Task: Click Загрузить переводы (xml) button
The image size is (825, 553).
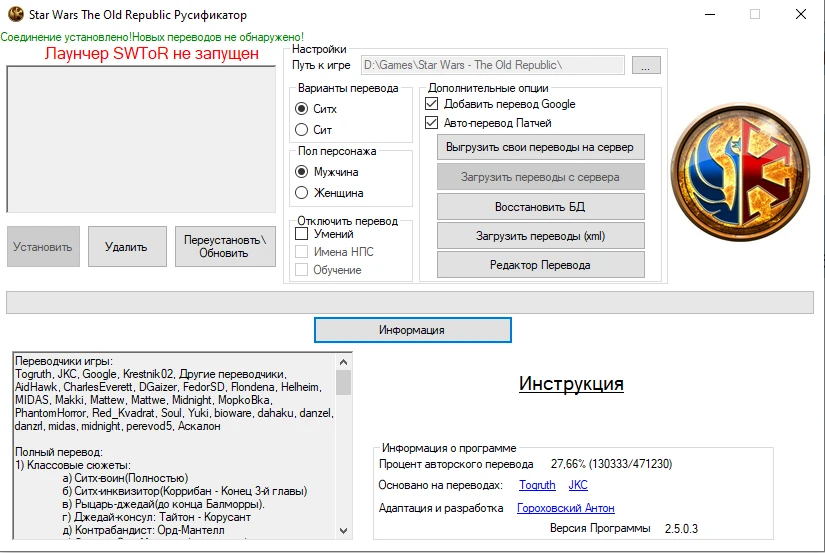Action: click(540, 236)
